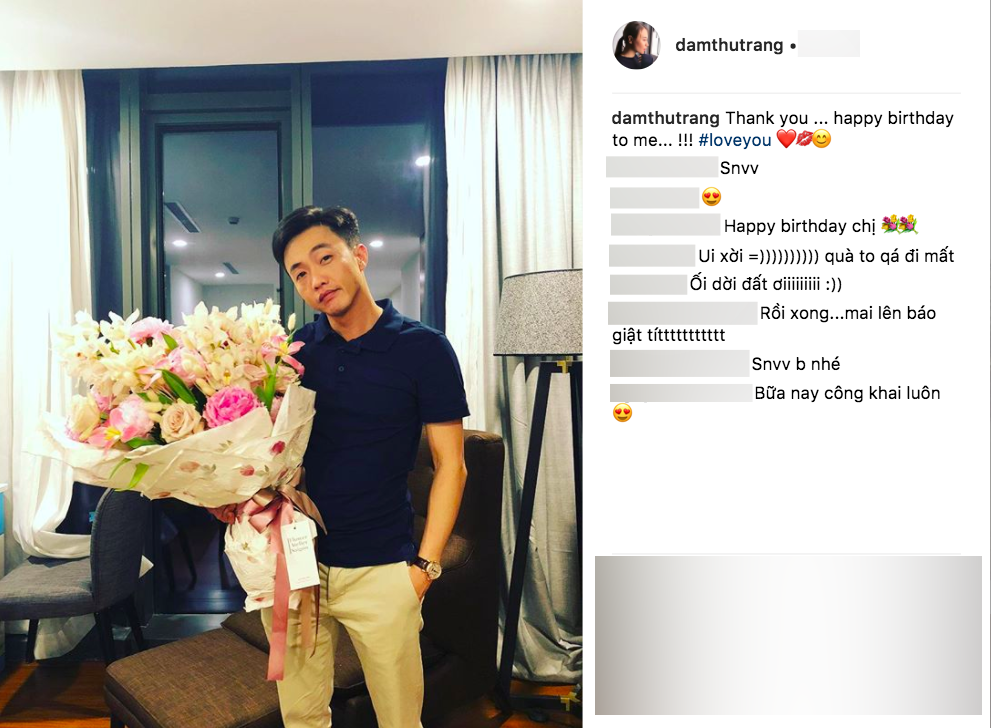Select the 'Ui xời' comment text
The image size is (991, 728).
click(826, 256)
